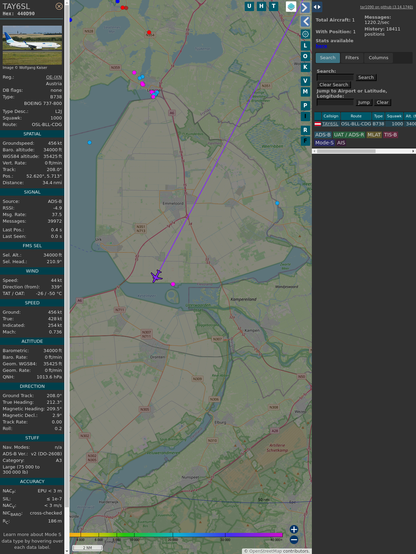Click the T map toggle button

pos(274,6)
